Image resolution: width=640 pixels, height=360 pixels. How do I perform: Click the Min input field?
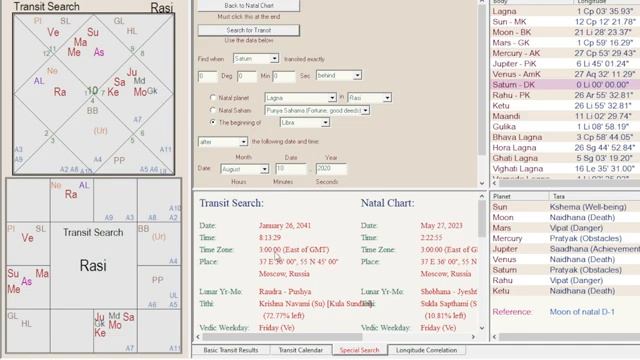[x=247, y=76]
